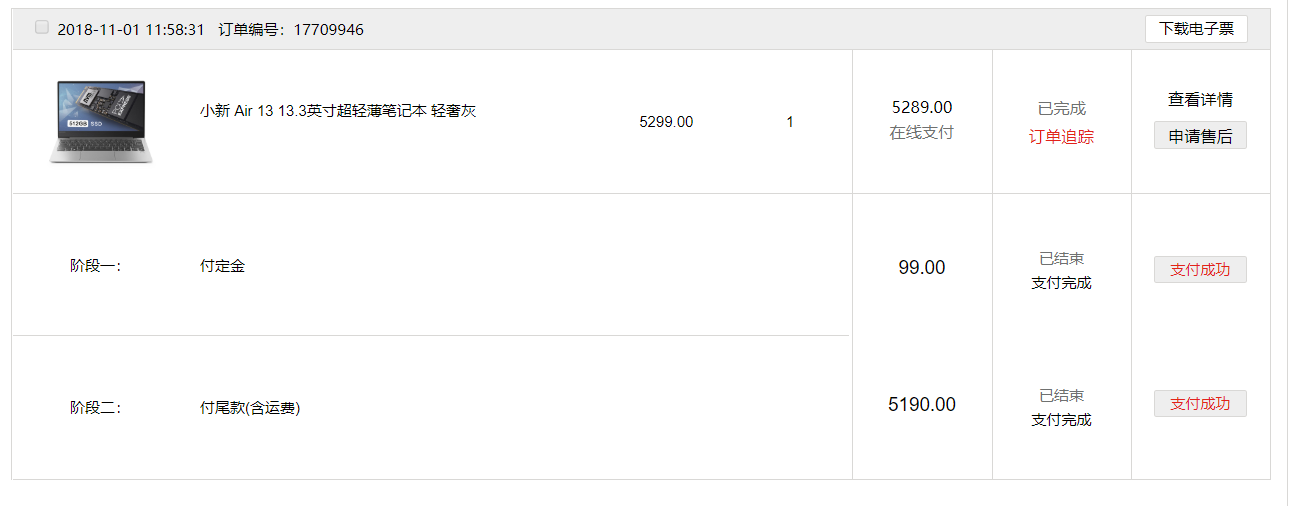The height and width of the screenshot is (506, 1316).
Task: Click the 付定金 deposit label
Action: [x=222, y=267]
